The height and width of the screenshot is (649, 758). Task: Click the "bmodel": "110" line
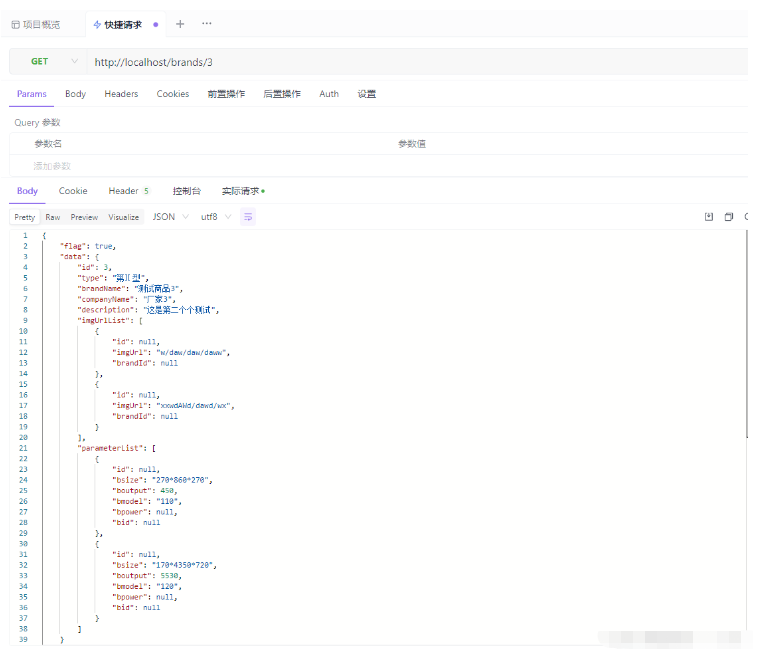pyautogui.click(x=147, y=502)
